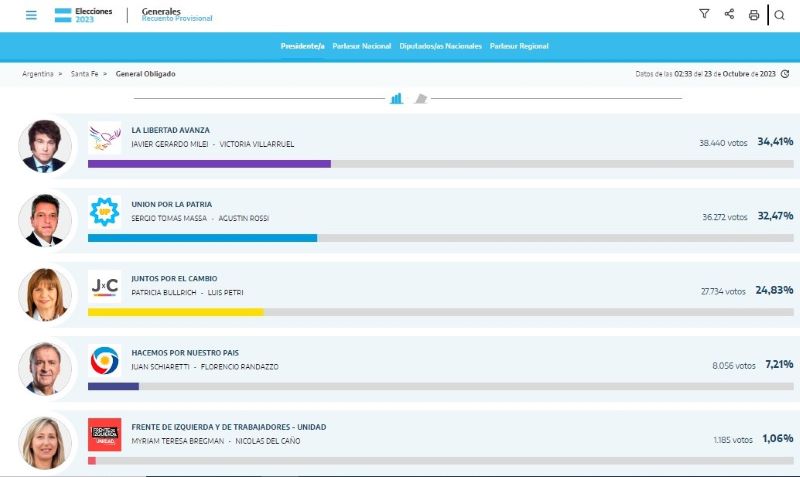Open search with the magnifier icon

pyautogui.click(x=780, y=15)
